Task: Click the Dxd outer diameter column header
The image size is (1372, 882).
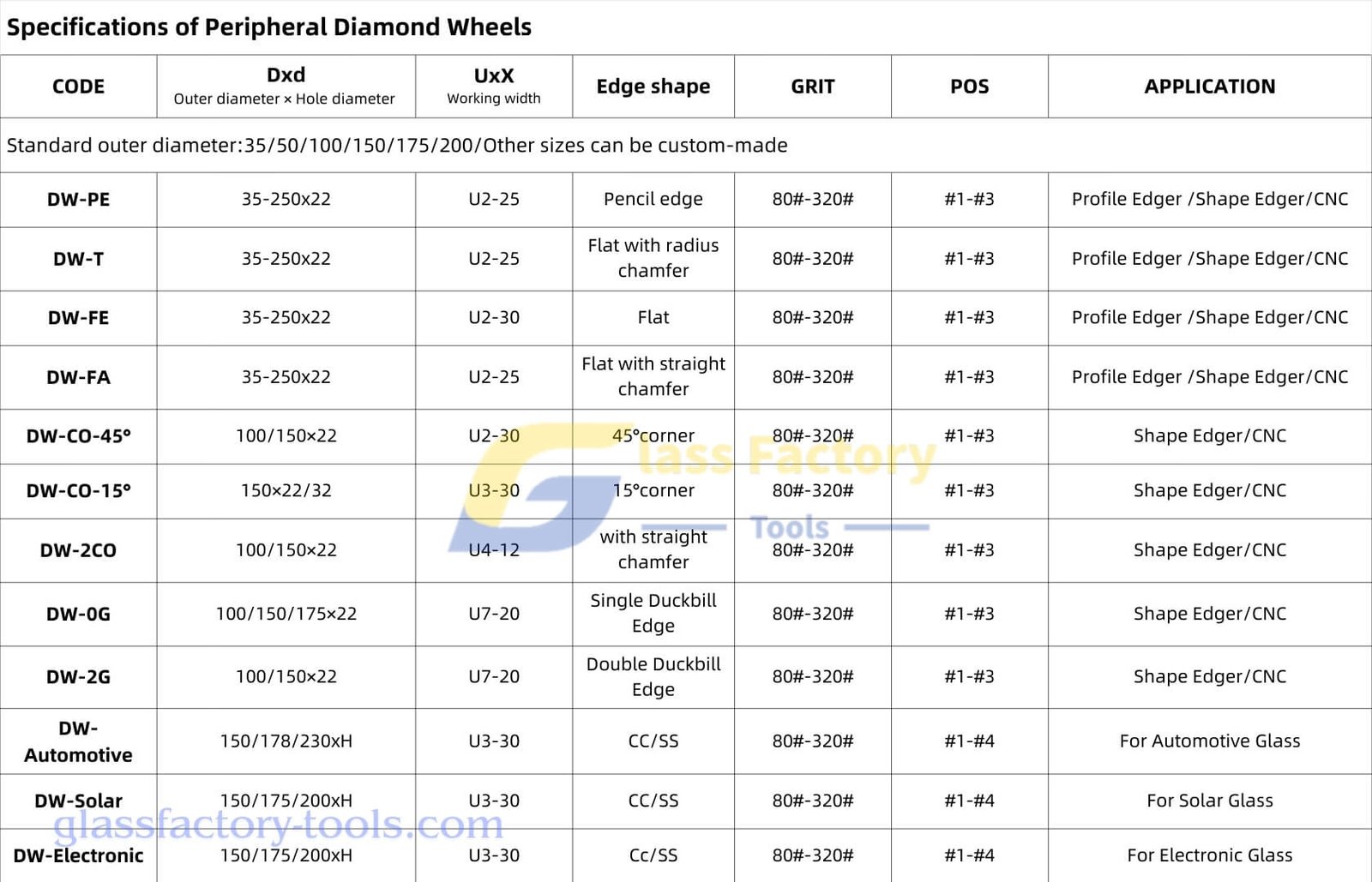Action: [x=286, y=86]
